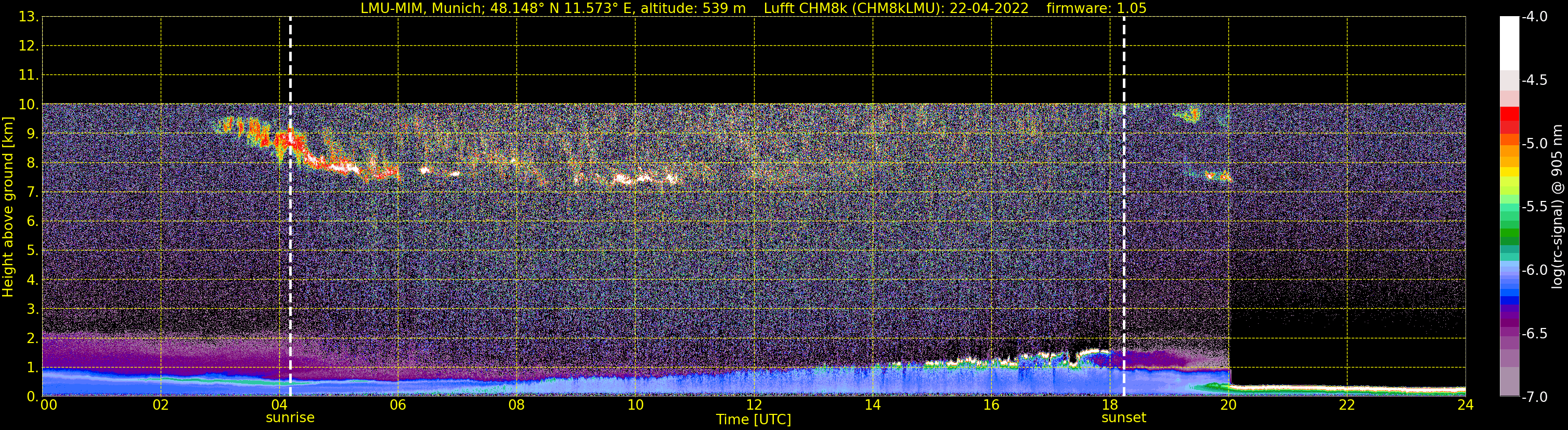Click the '16' time tick label
The width and height of the screenshot is (1568, 430).
[x=992, y=404]
